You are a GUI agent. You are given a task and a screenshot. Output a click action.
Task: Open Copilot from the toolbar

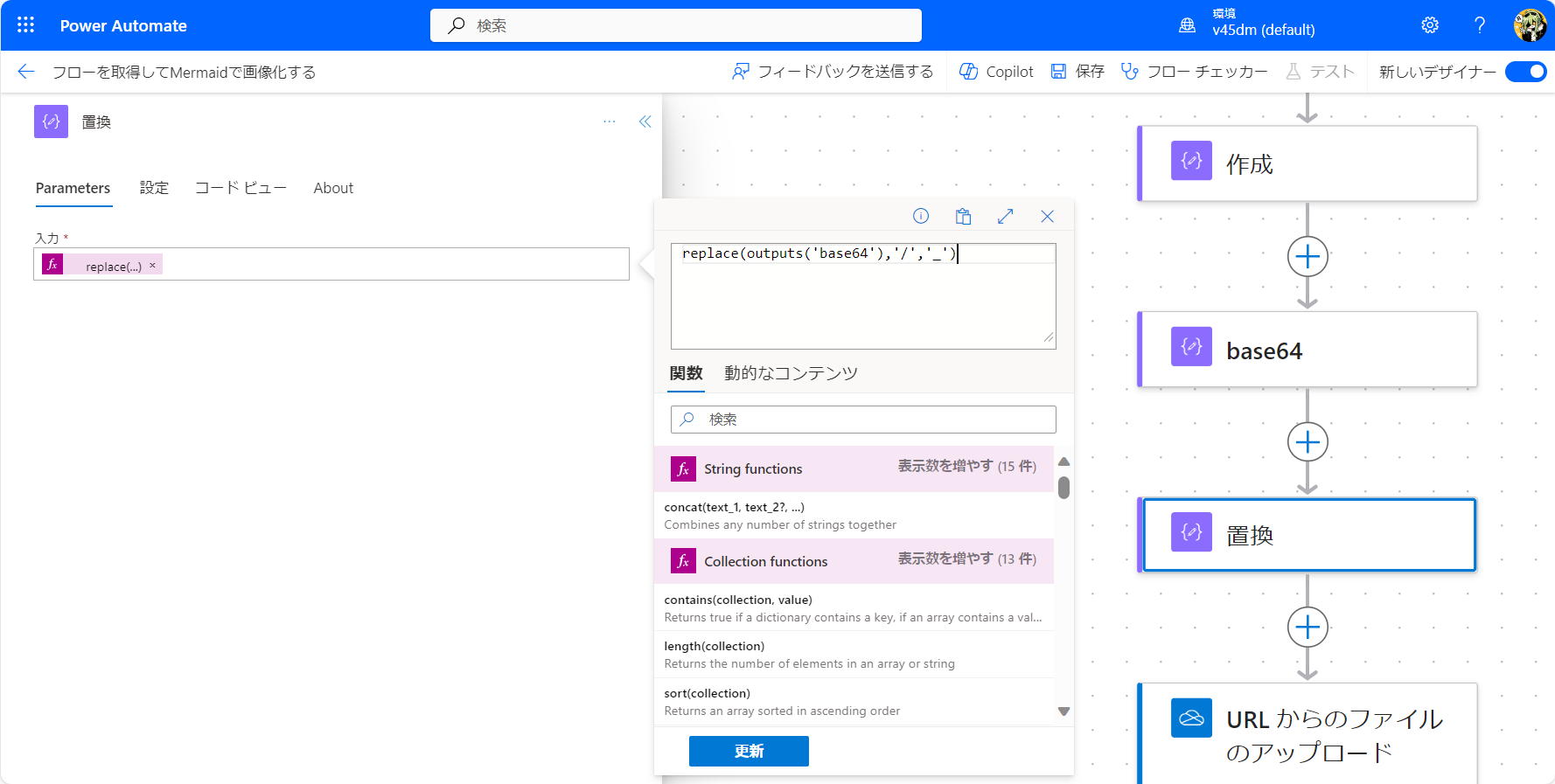pyautogui.click(x=996, y=72)
